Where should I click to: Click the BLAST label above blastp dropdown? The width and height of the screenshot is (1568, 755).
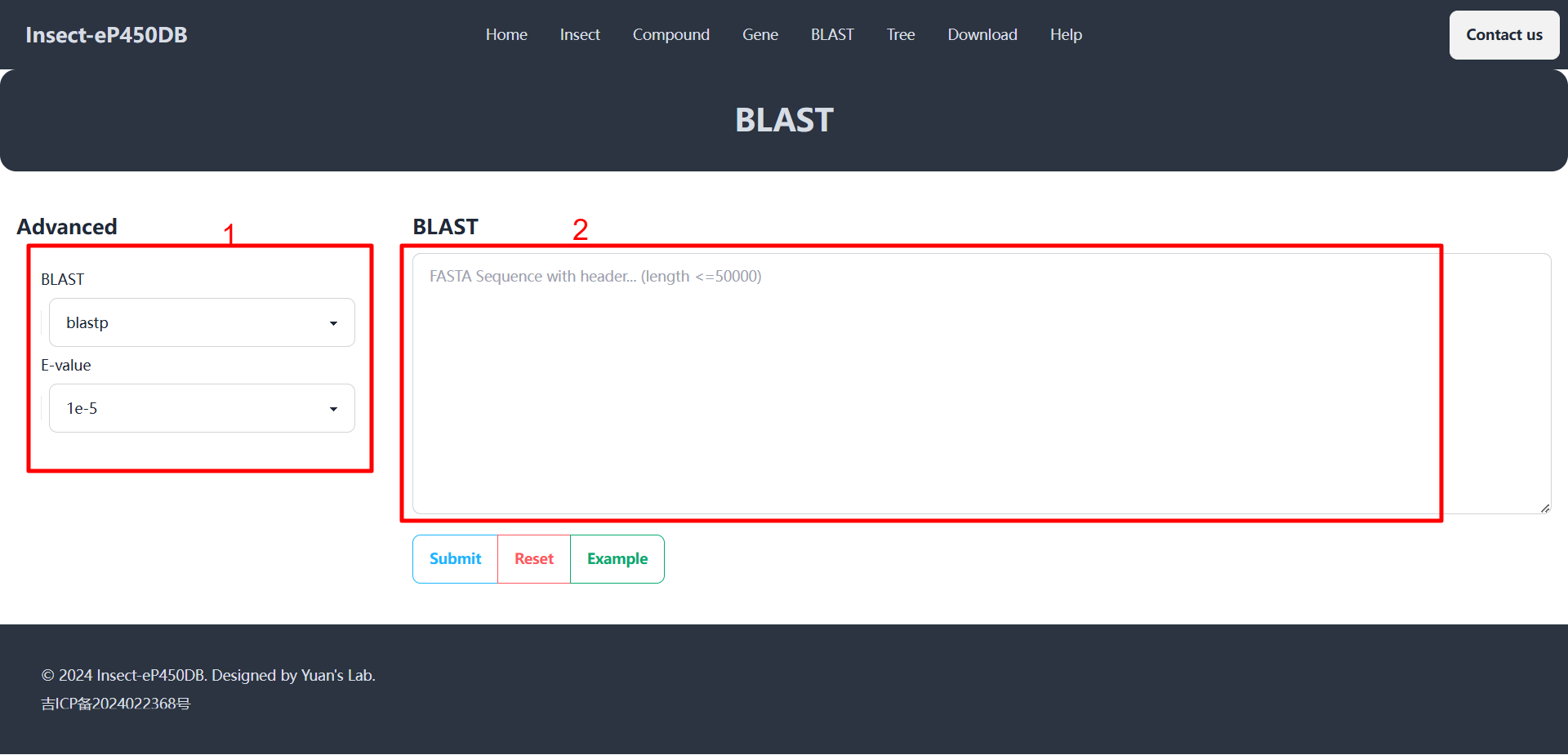[x=63, y=279]
